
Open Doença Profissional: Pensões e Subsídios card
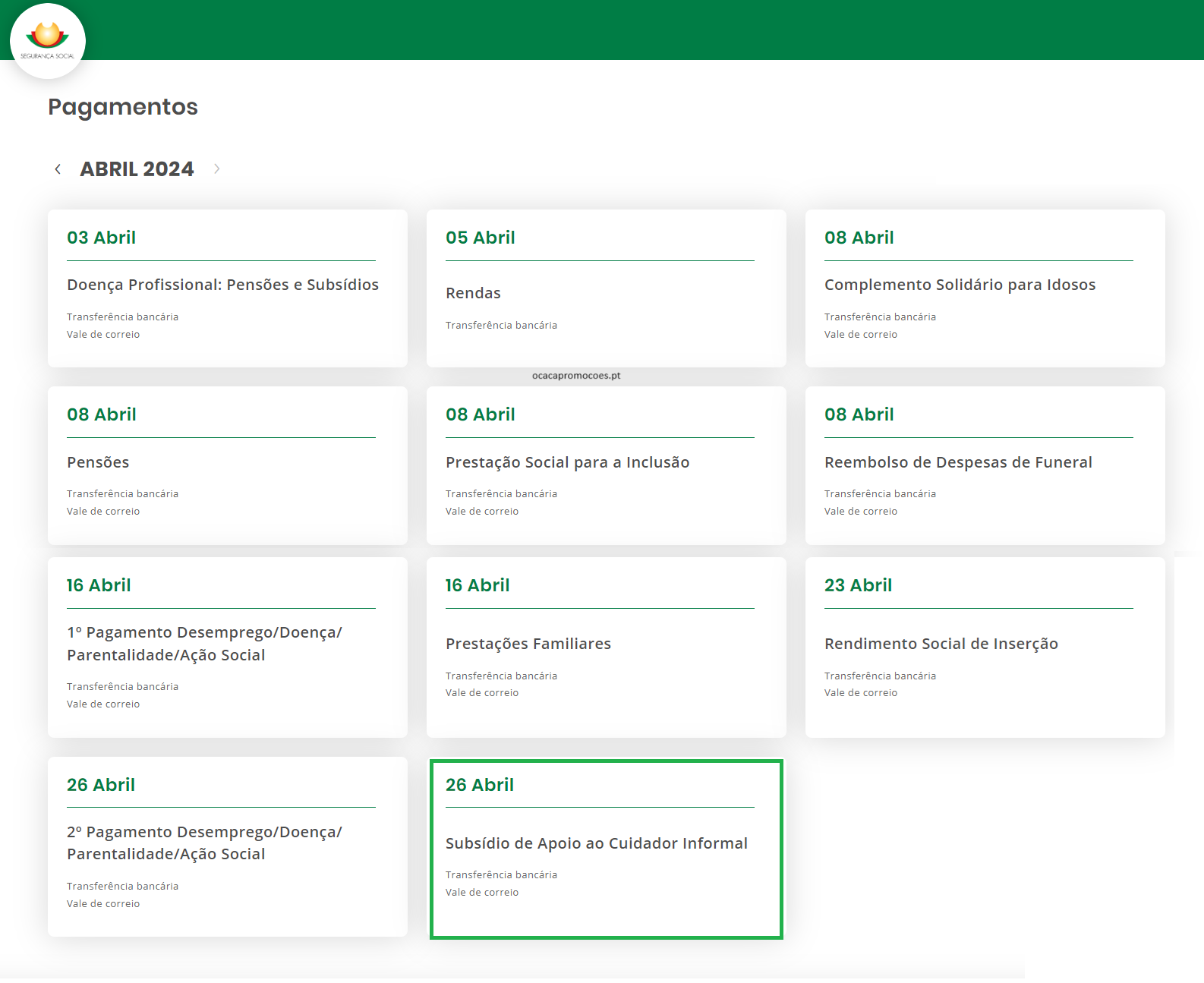222,285
